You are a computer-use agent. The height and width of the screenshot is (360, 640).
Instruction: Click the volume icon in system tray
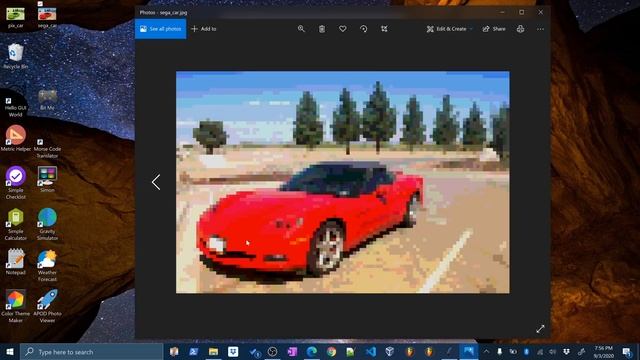coord(553,352)
